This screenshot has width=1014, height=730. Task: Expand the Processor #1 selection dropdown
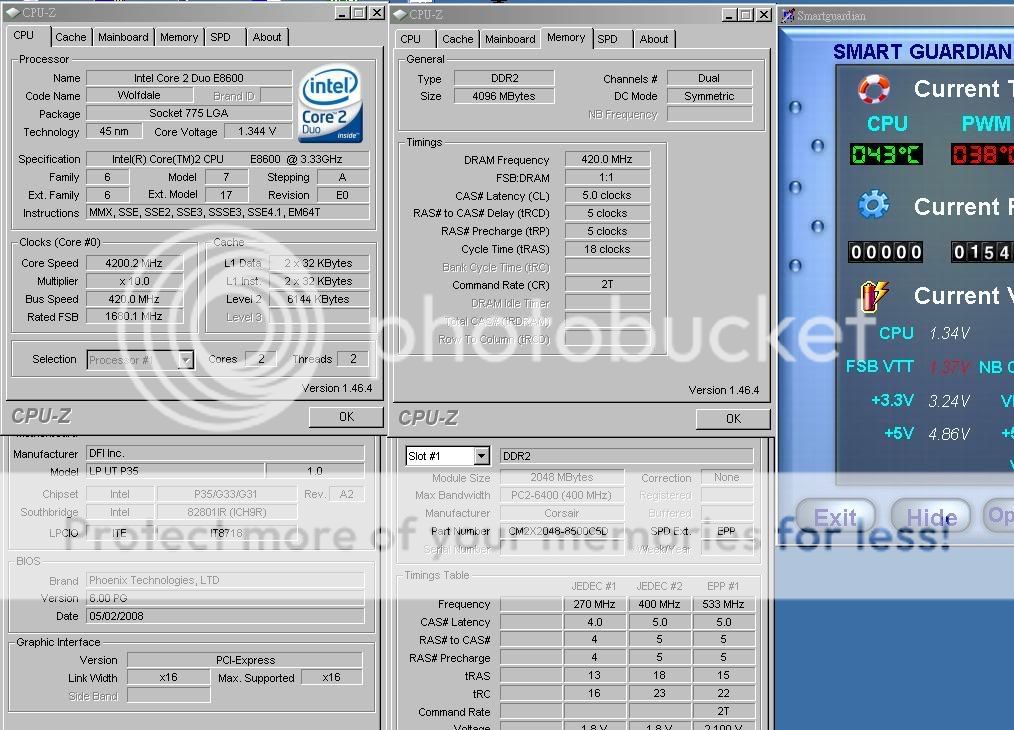click(x=185, y=360)
